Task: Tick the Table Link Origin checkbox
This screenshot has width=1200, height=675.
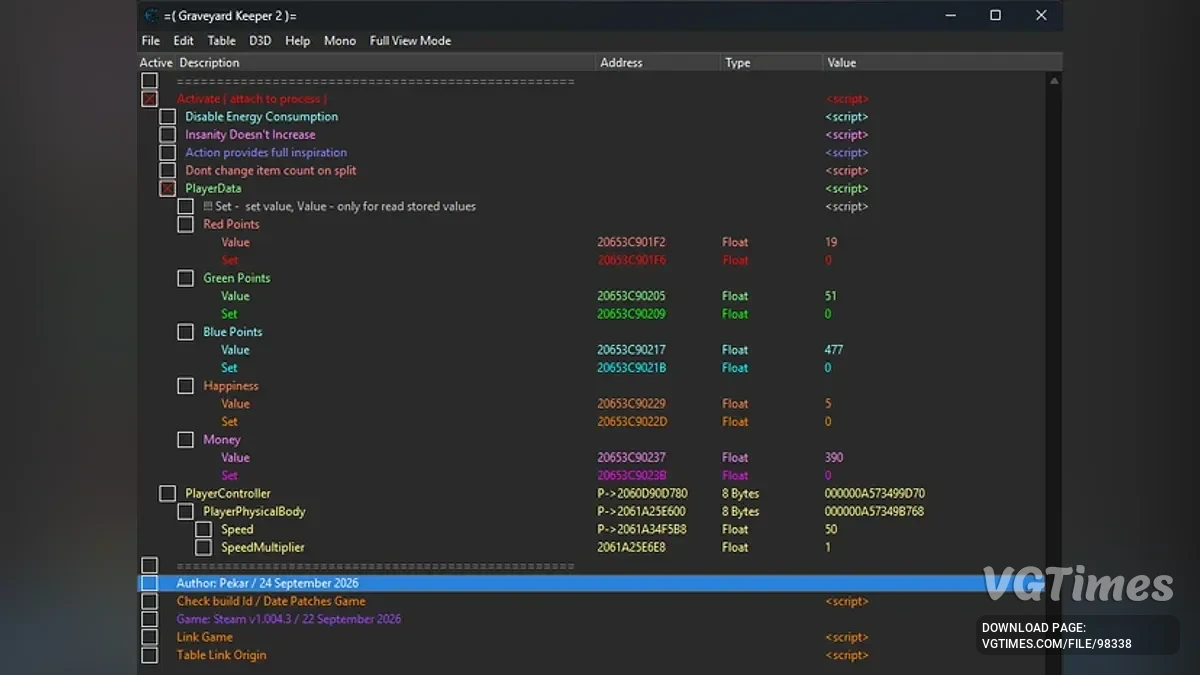Action: pyautogui.click(x=149, y=655)
